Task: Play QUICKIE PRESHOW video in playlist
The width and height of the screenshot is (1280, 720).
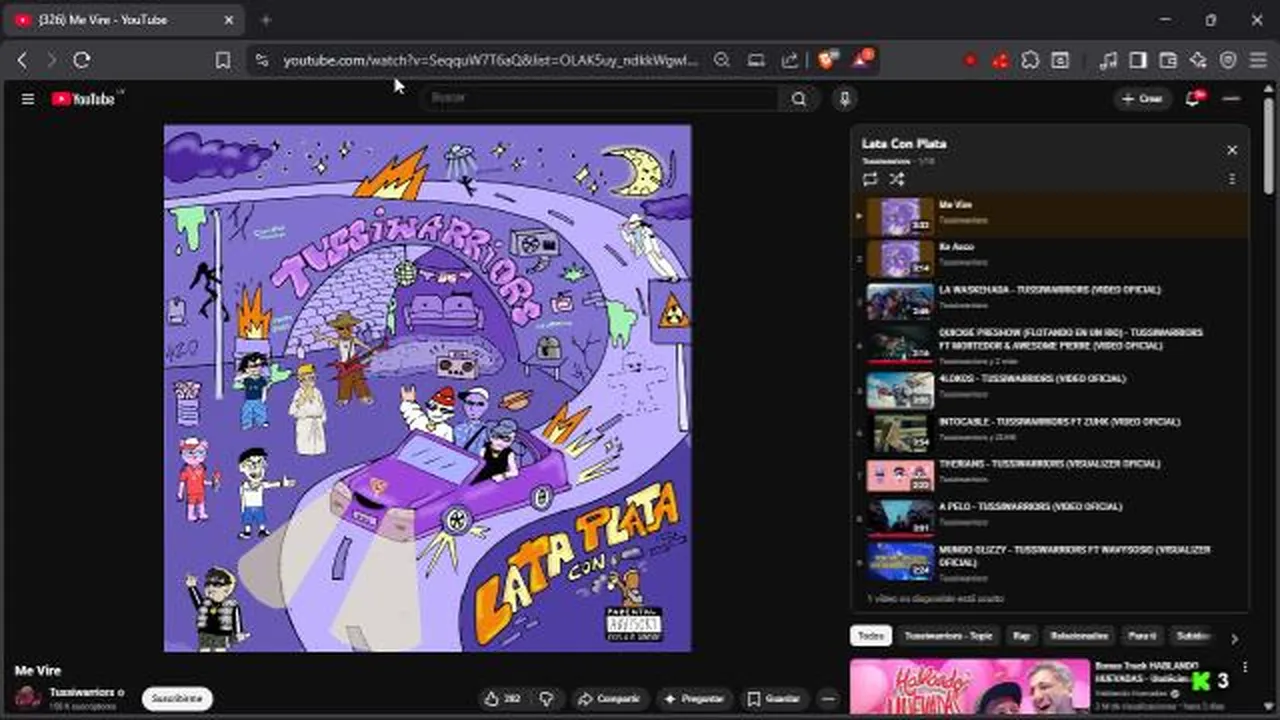Action: pyautogui.click(x=1050, y=345)
